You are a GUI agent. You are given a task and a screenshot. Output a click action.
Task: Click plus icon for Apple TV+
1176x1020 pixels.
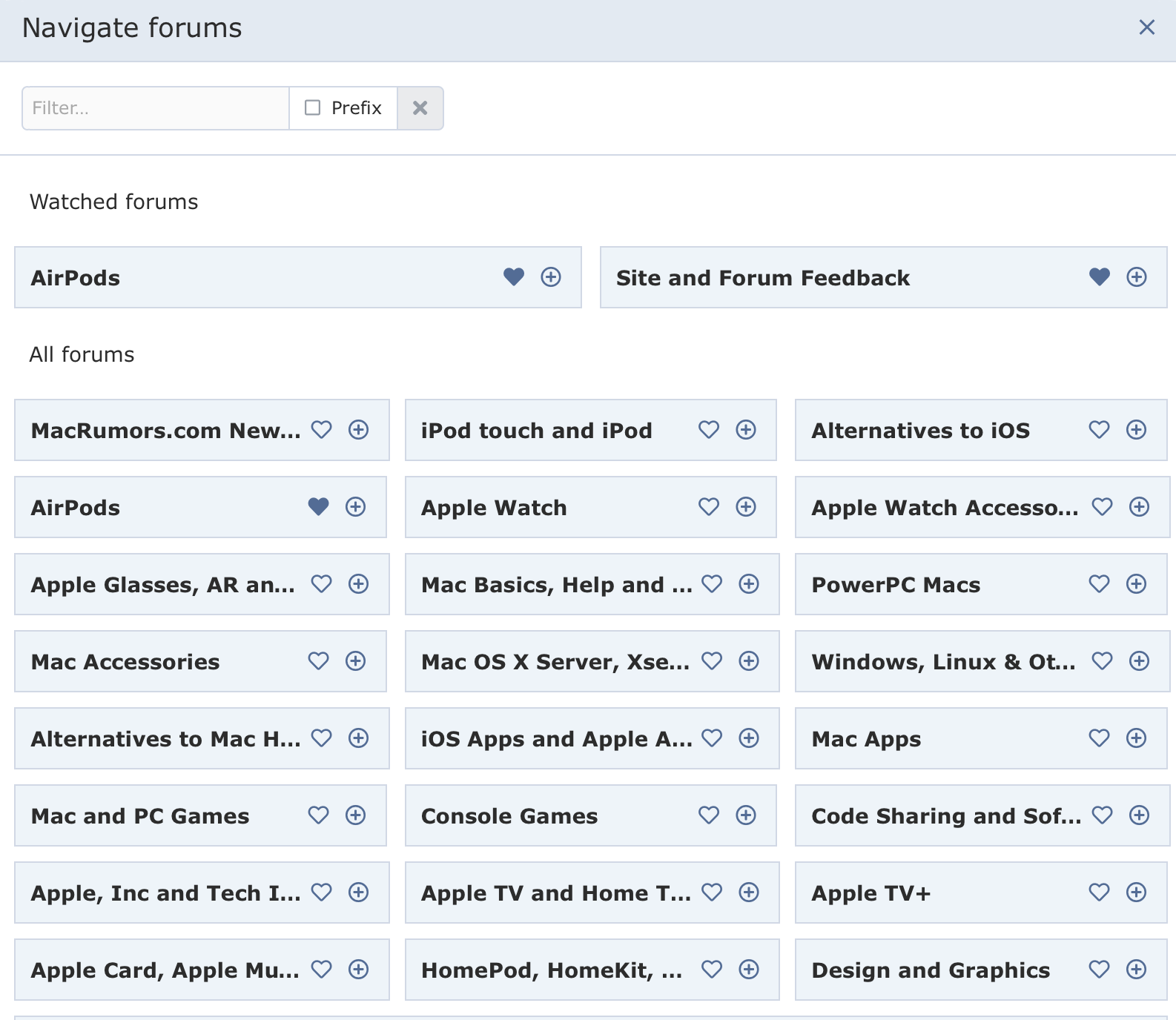pyautogui.click(x=1137, y=892)
